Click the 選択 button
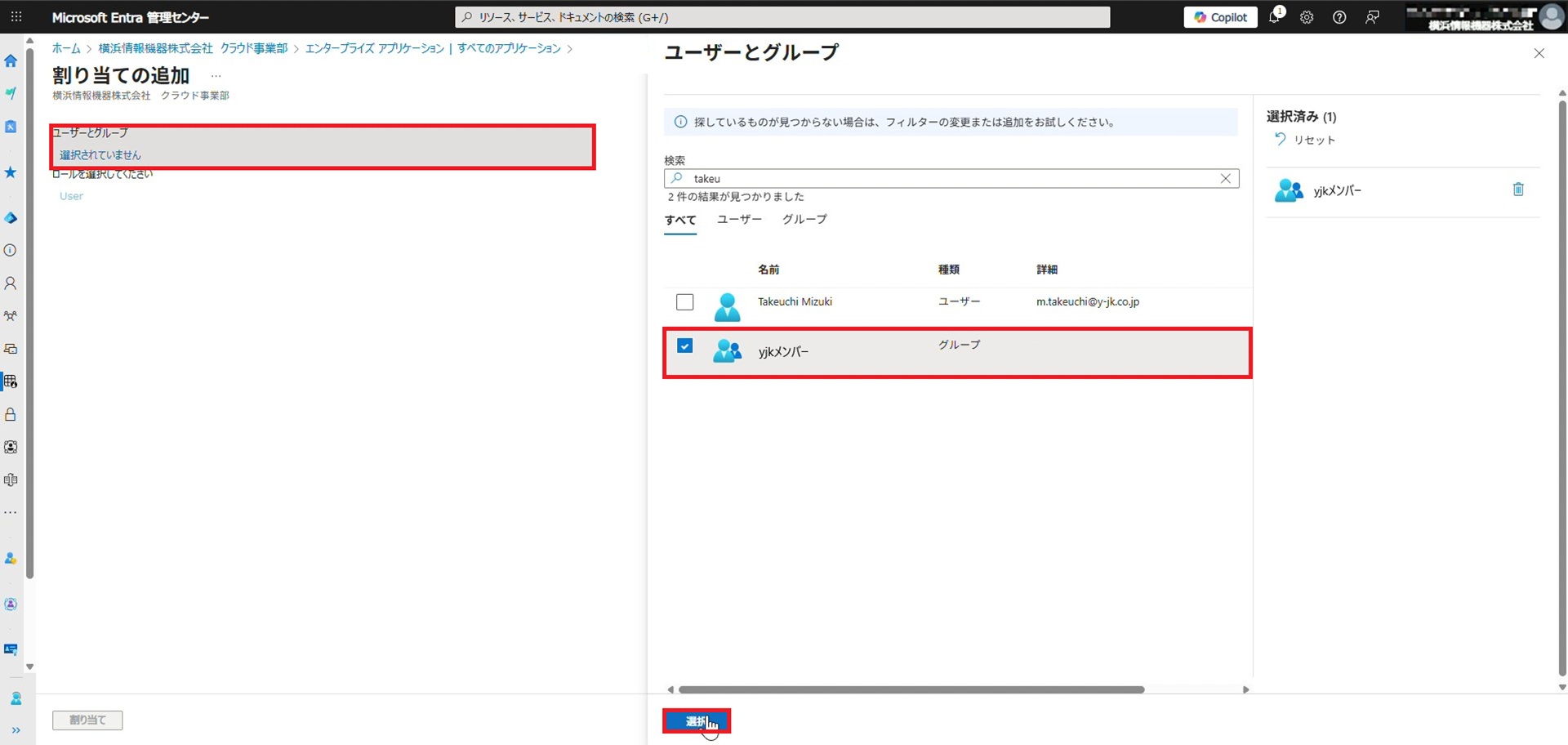Viewport: 1568px width, 745px height. click(x=696, y=721)
